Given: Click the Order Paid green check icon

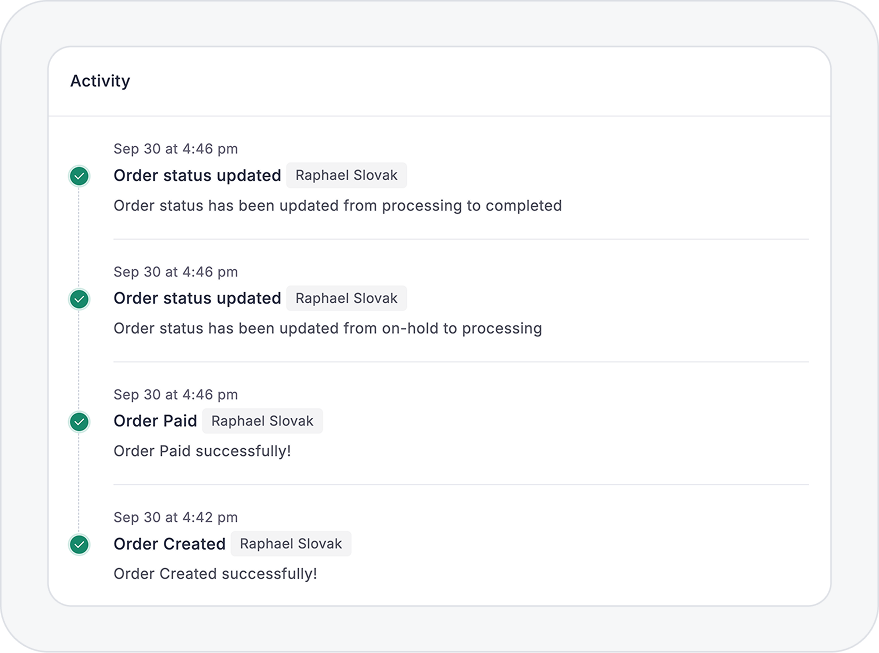Looking at the screenshot, I should coord(79,422).
